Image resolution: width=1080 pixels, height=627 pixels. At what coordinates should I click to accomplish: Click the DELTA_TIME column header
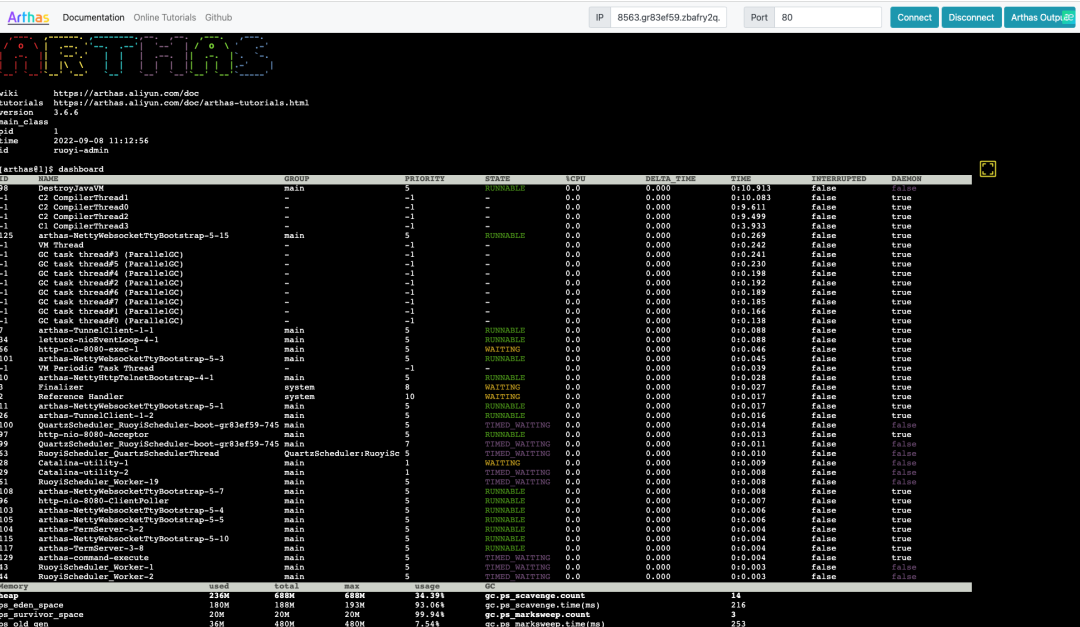670,178
